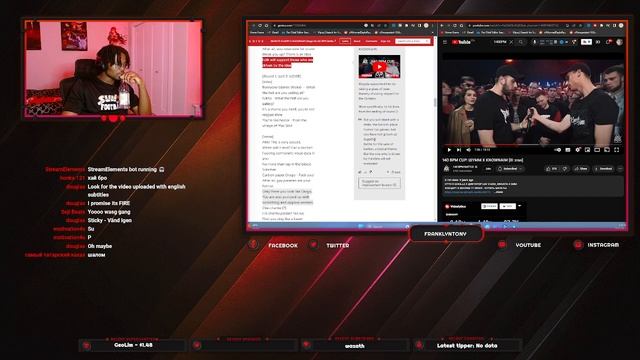Screen dimensions: 640x360
Task: Seek on YouTube video progress bar
Action: [533, 144]
